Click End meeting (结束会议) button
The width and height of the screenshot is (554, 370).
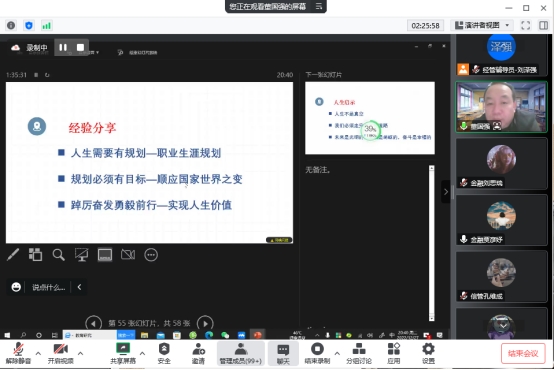click(523, 353)
